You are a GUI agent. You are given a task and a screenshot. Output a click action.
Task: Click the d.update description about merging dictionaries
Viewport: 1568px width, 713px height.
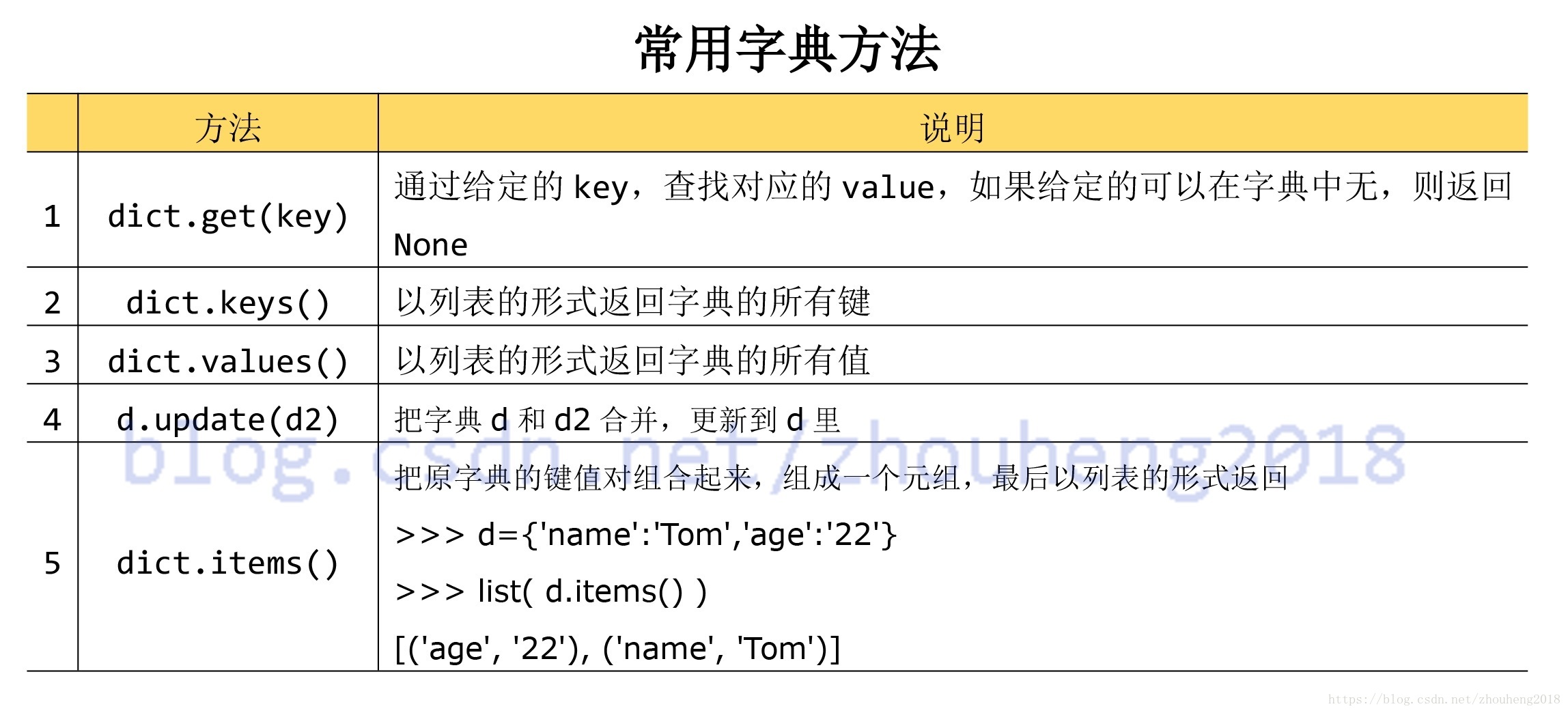pos(617,420)
